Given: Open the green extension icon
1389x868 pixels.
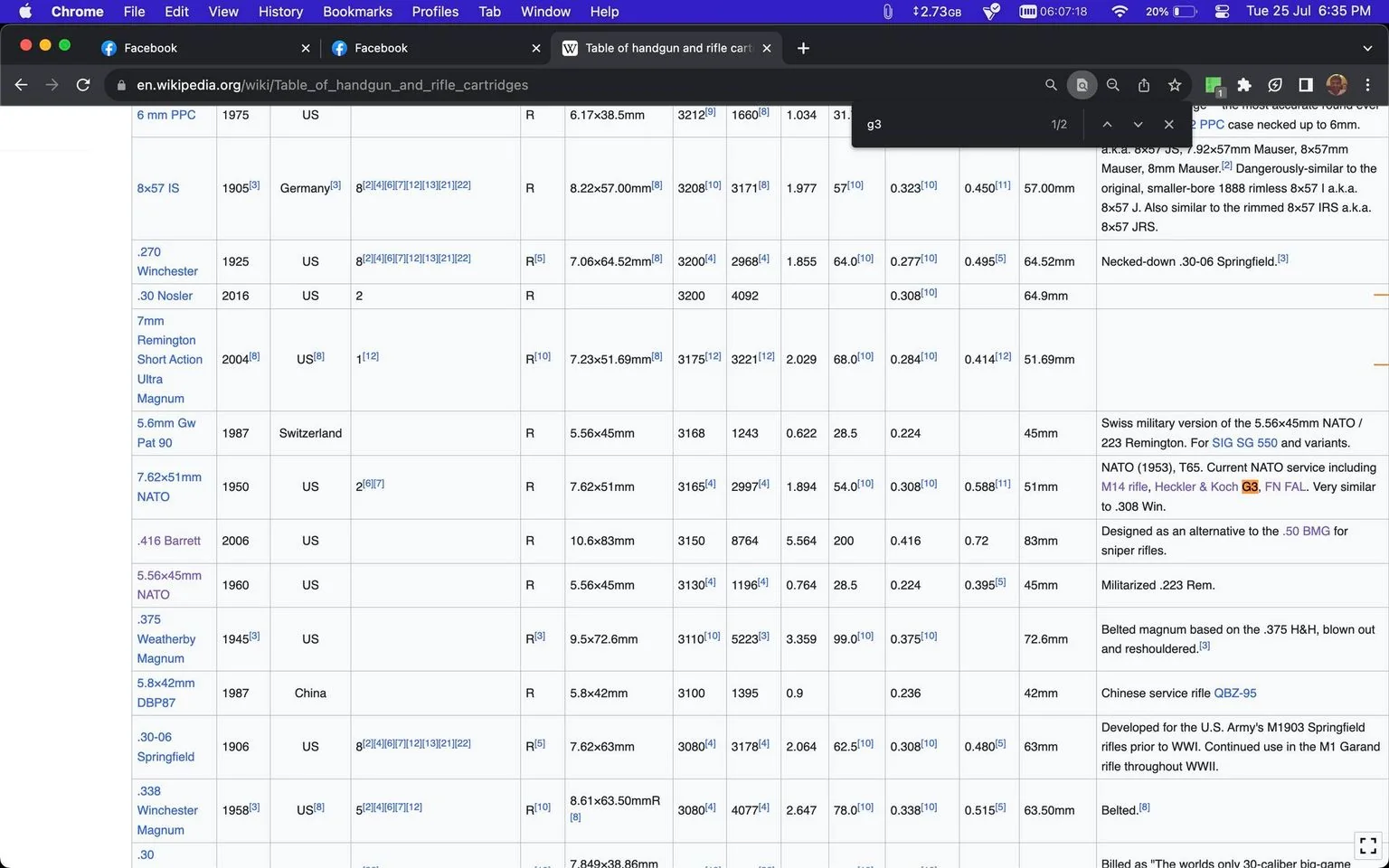Looking at the screenshot, I should 1214,85.
